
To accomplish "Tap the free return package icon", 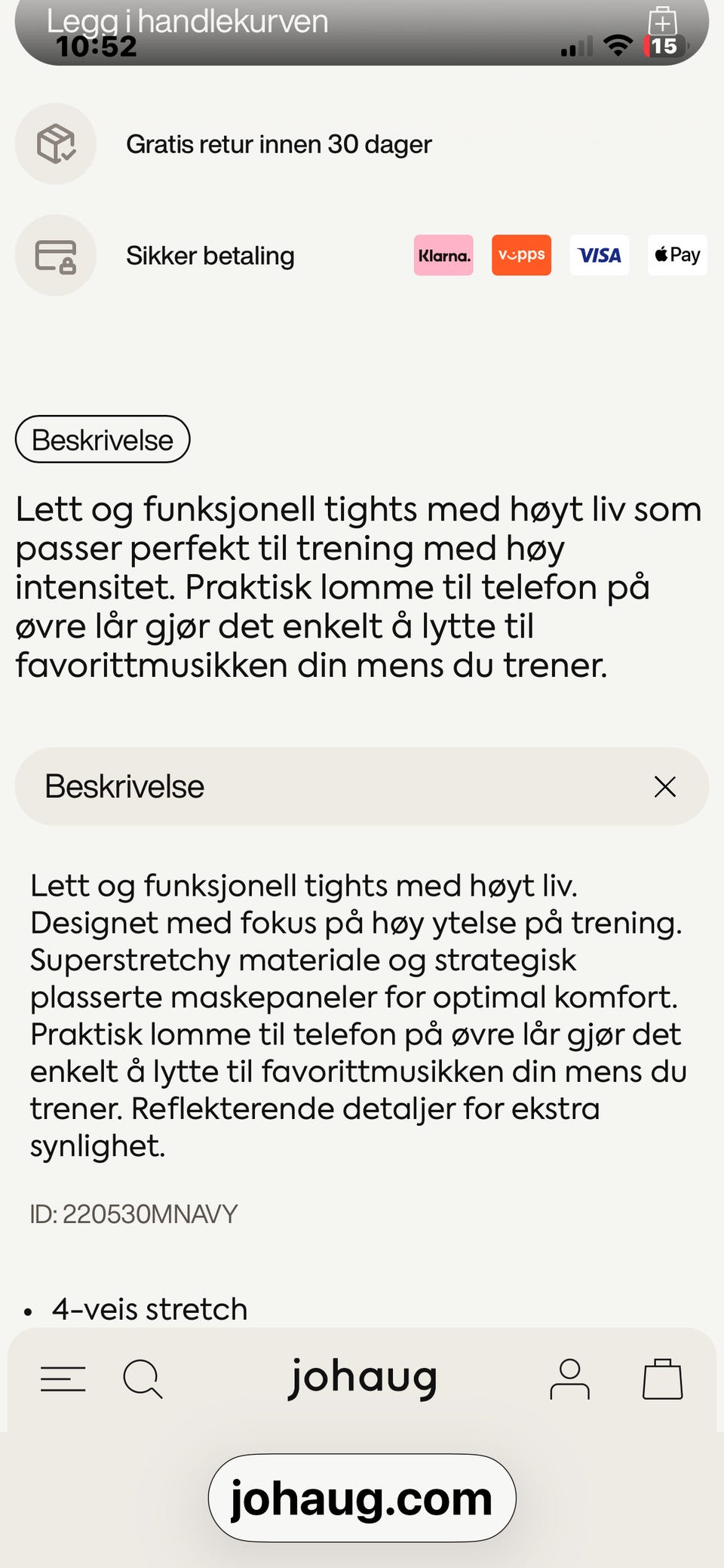I will pyautogui.click(x=56, y=143).
